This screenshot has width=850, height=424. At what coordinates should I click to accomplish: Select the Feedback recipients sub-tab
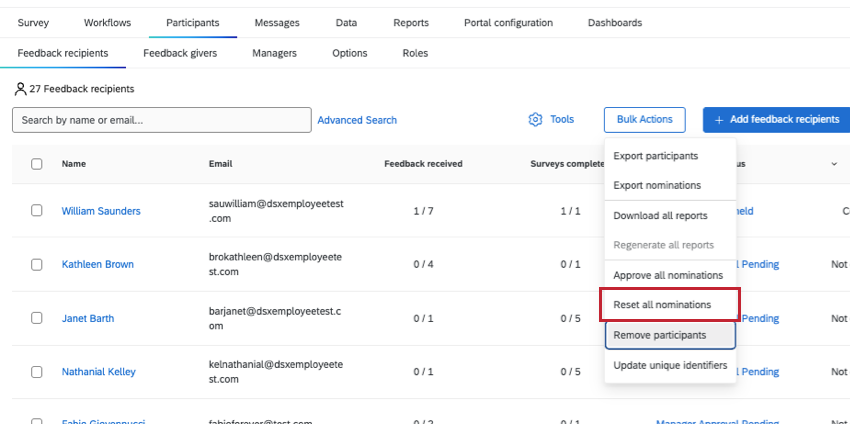pos(63,53)
